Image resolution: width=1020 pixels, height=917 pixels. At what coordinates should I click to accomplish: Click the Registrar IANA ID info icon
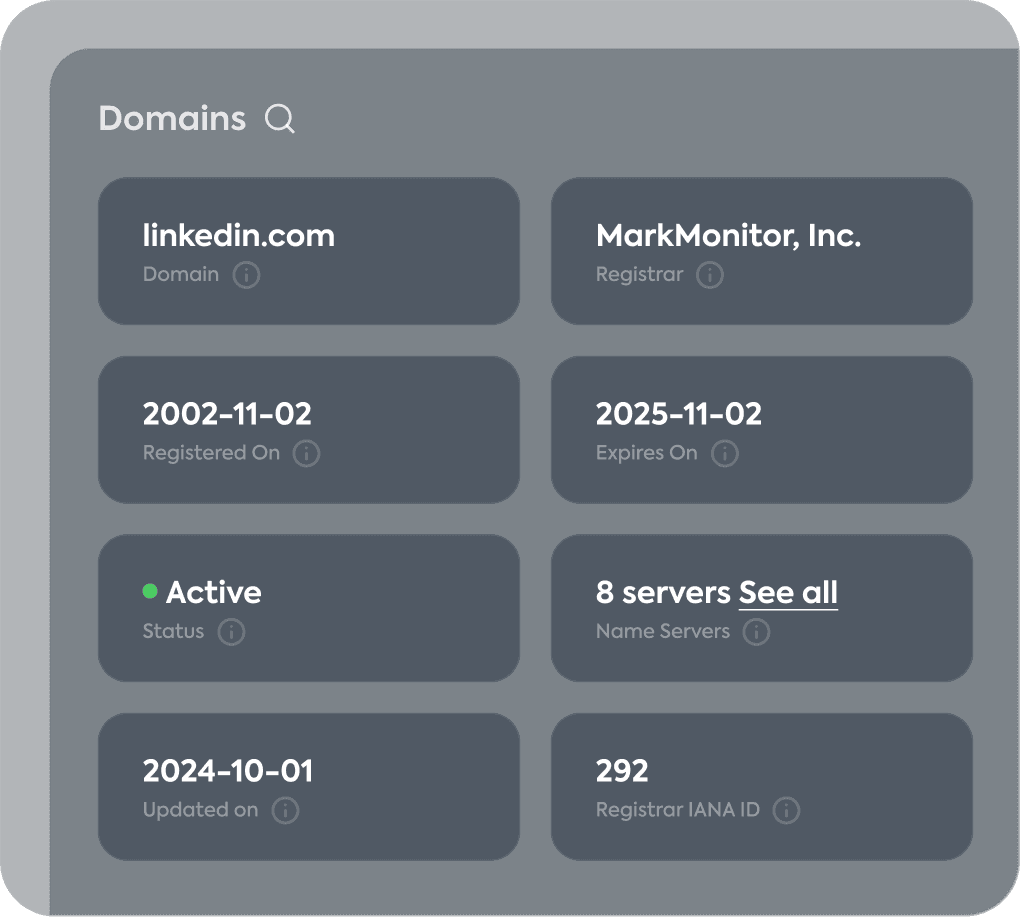pos(787,811)
